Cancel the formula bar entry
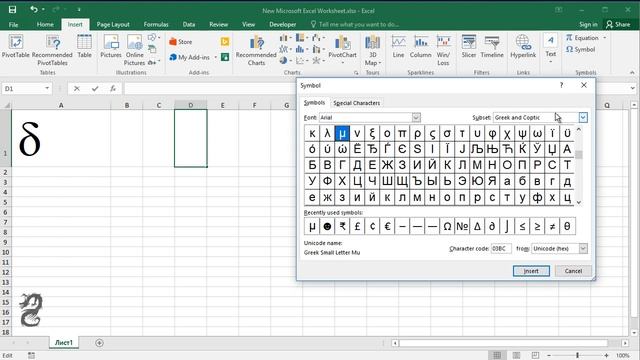 coord(77,88)
